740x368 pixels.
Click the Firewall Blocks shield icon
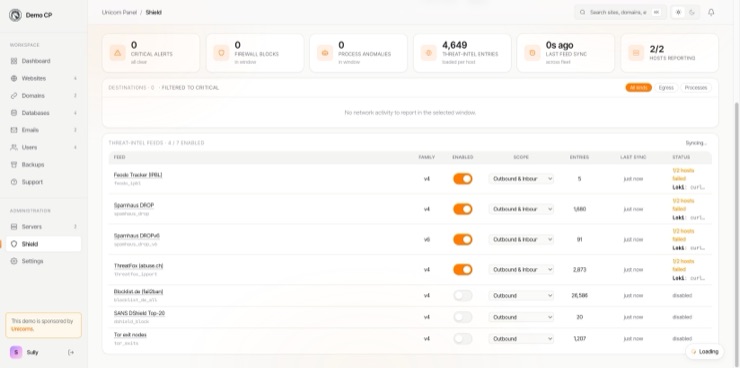(x=221, y=53)
